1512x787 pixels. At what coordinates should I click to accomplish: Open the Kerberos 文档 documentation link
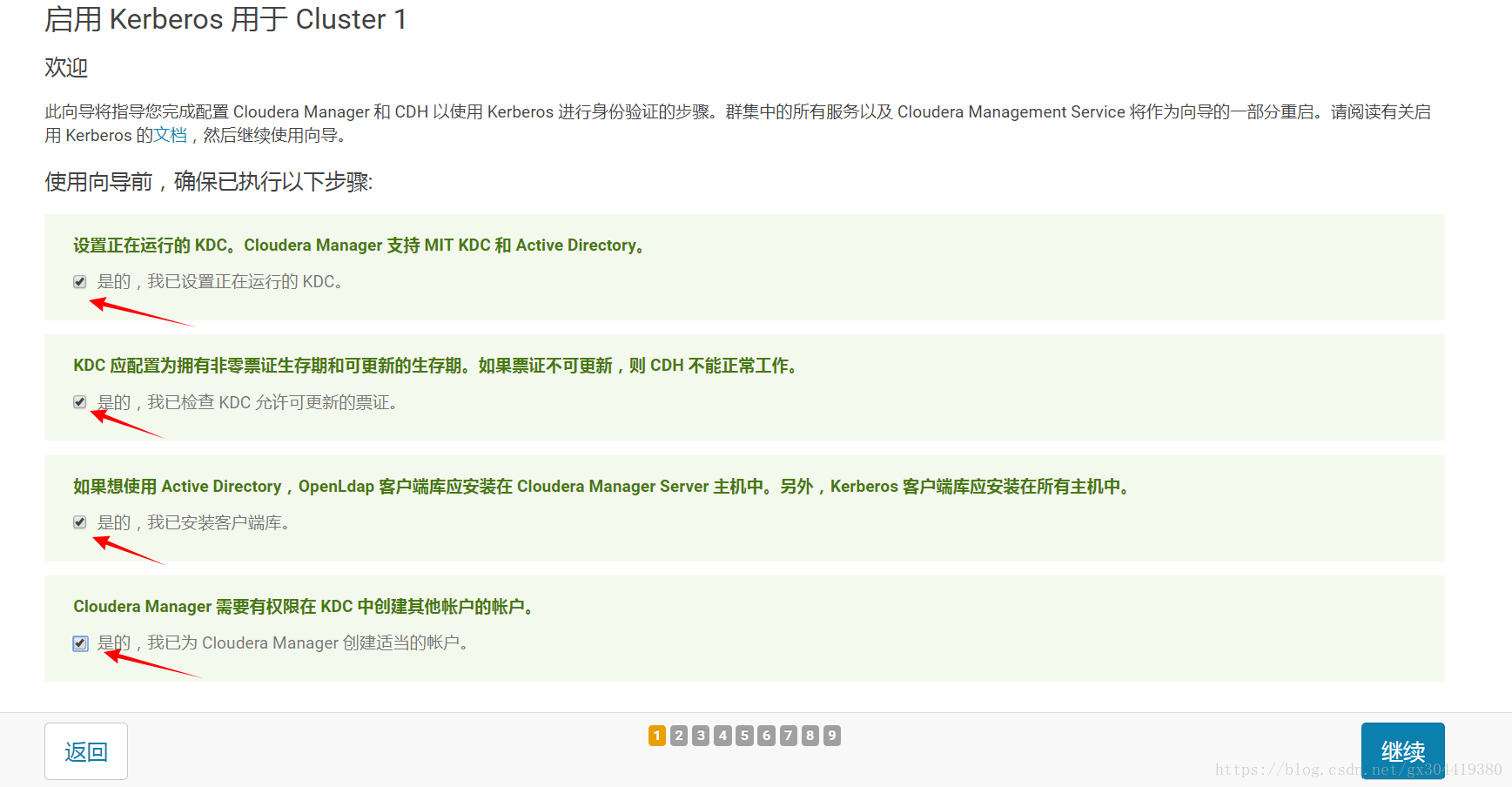coord(171,135)
